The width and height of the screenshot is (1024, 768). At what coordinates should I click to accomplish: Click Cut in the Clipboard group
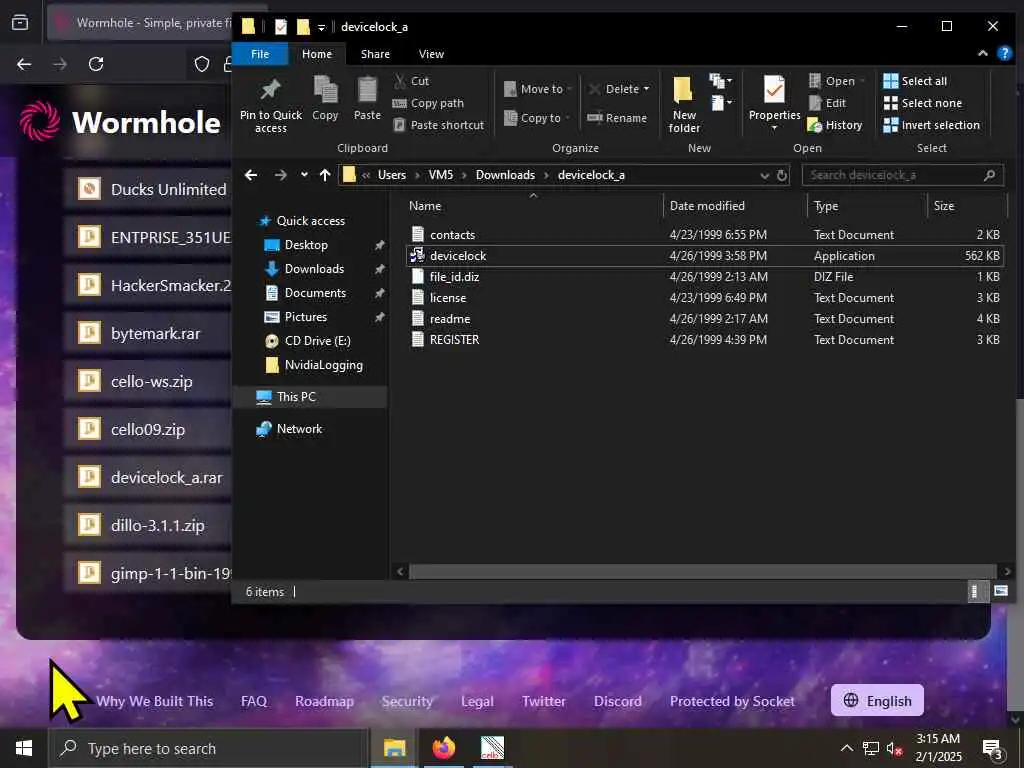pyautogui.click(x=412, y=81)
